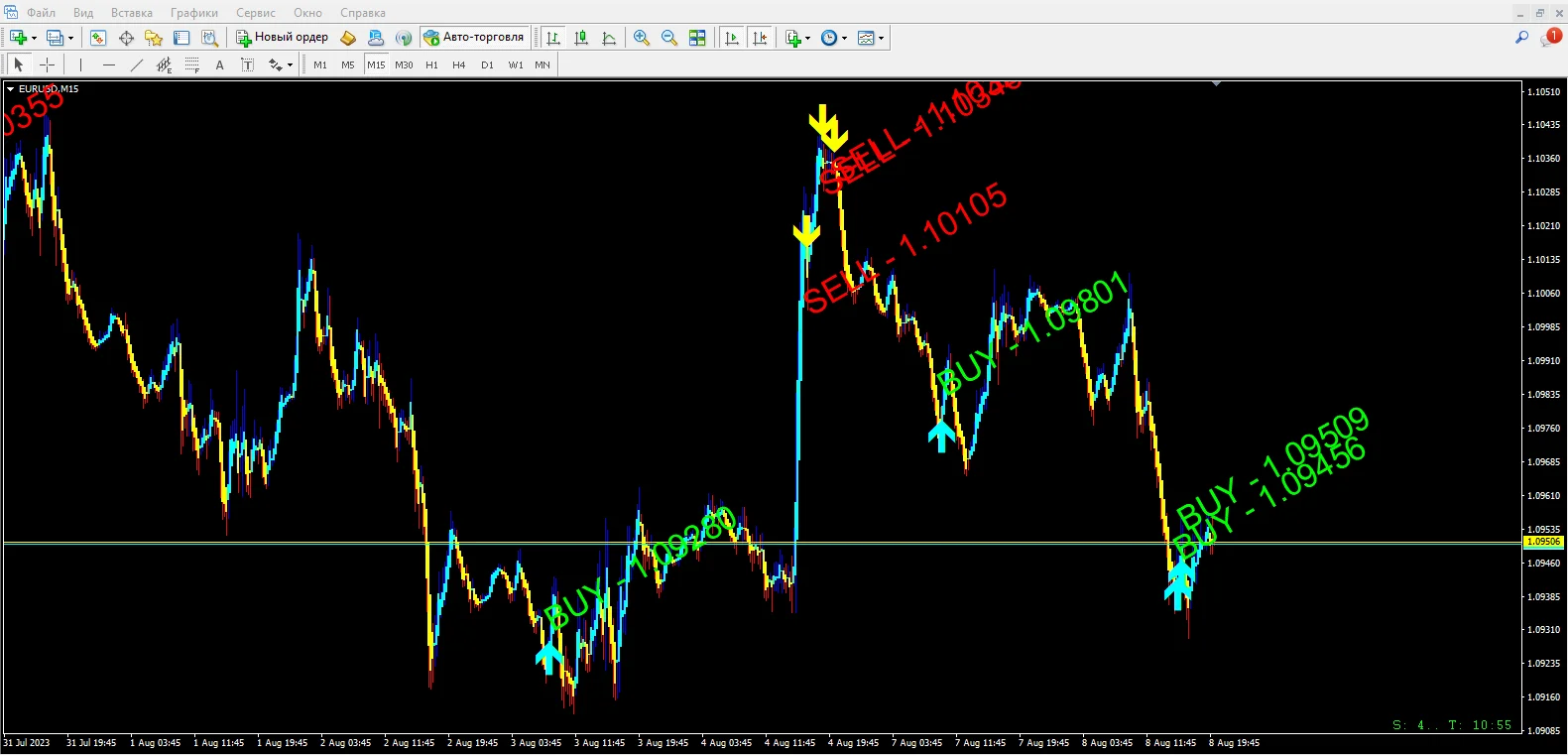Switch to MN timeframe
1568x756 pixels.
click(543, 64)
